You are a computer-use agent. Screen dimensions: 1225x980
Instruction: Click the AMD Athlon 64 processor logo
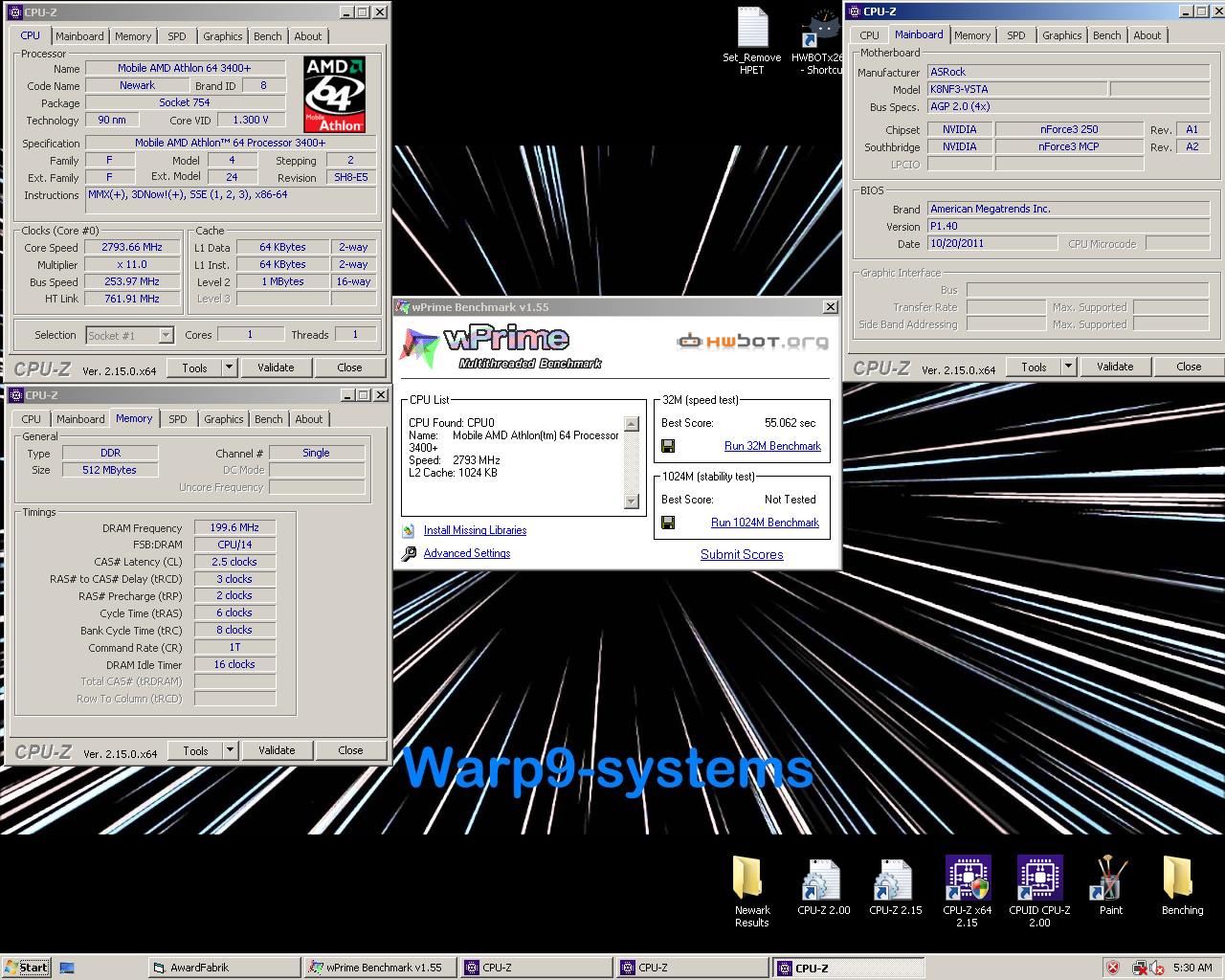[x=335, y=94]
